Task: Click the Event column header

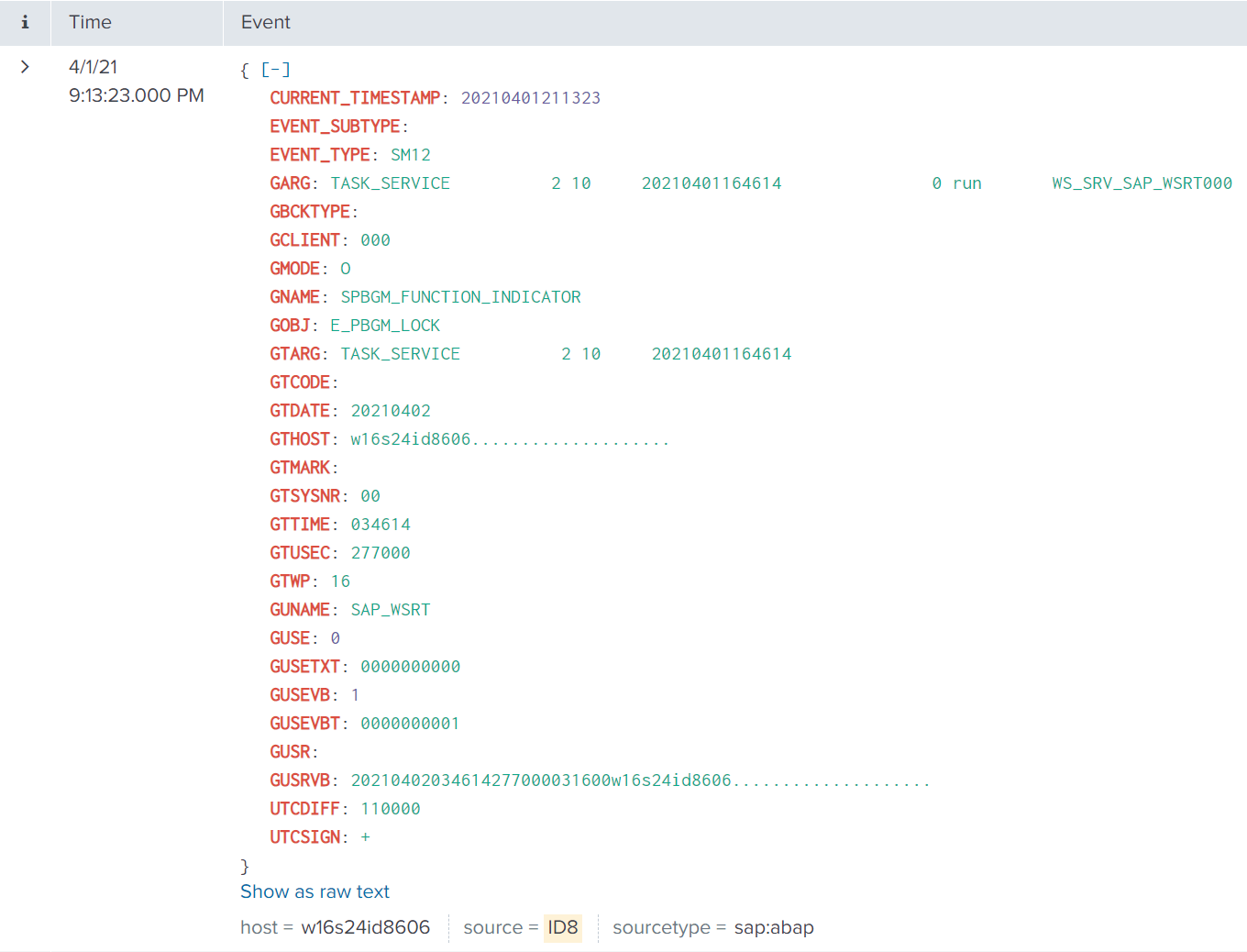Action: 265,22
